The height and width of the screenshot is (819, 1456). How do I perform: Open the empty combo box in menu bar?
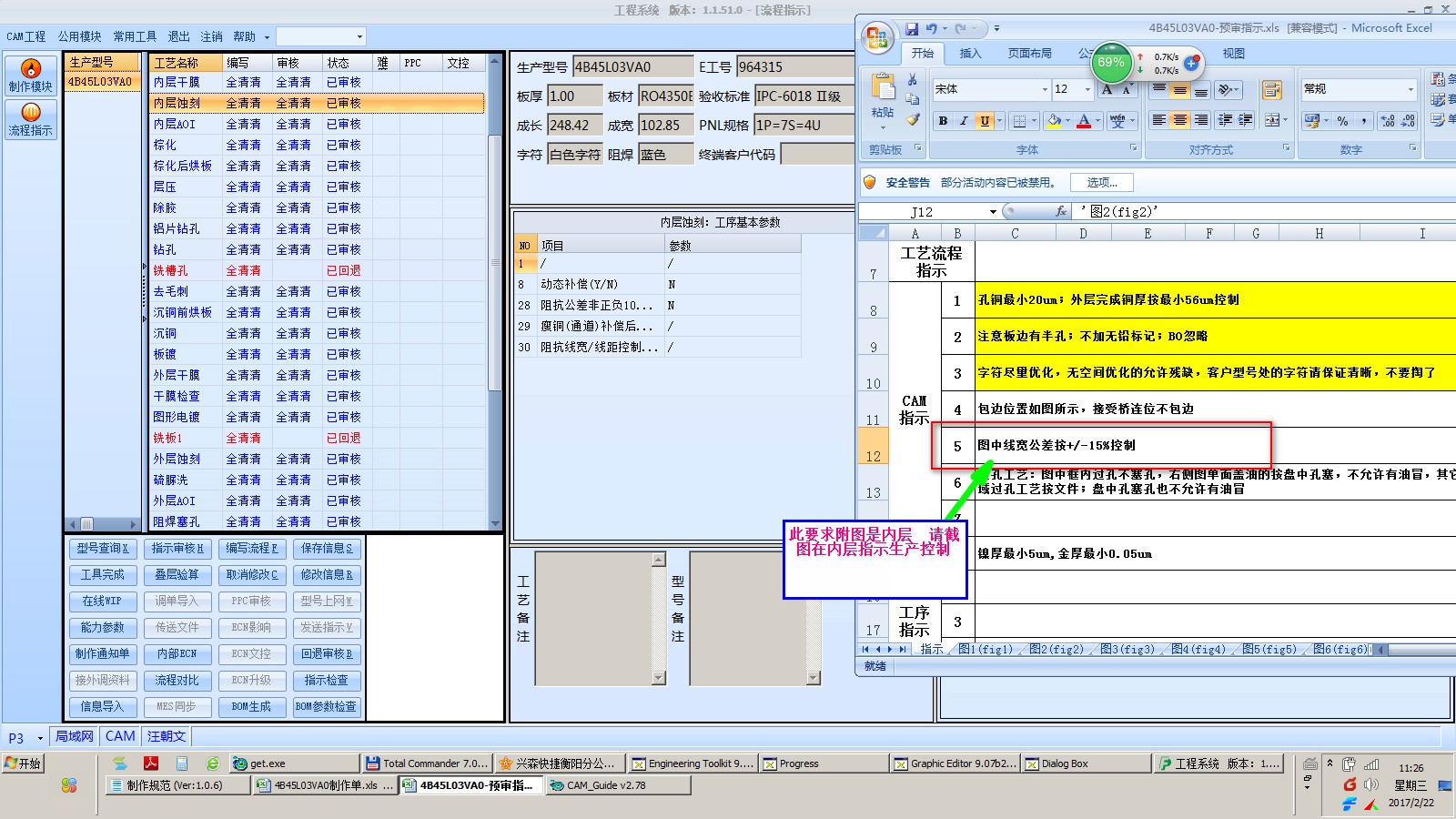[320, 36]
